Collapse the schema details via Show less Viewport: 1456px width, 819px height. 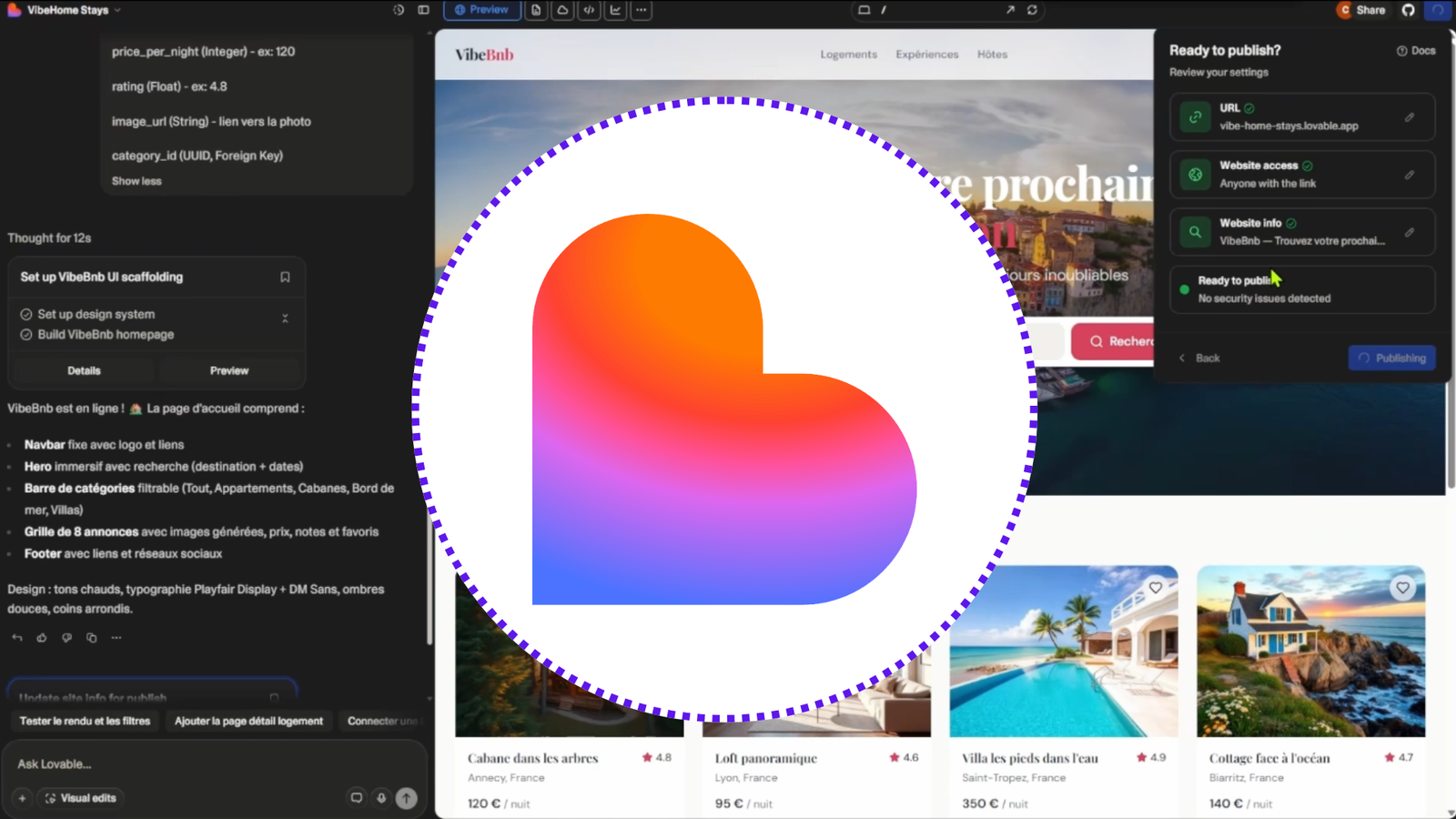coord(136,180)
